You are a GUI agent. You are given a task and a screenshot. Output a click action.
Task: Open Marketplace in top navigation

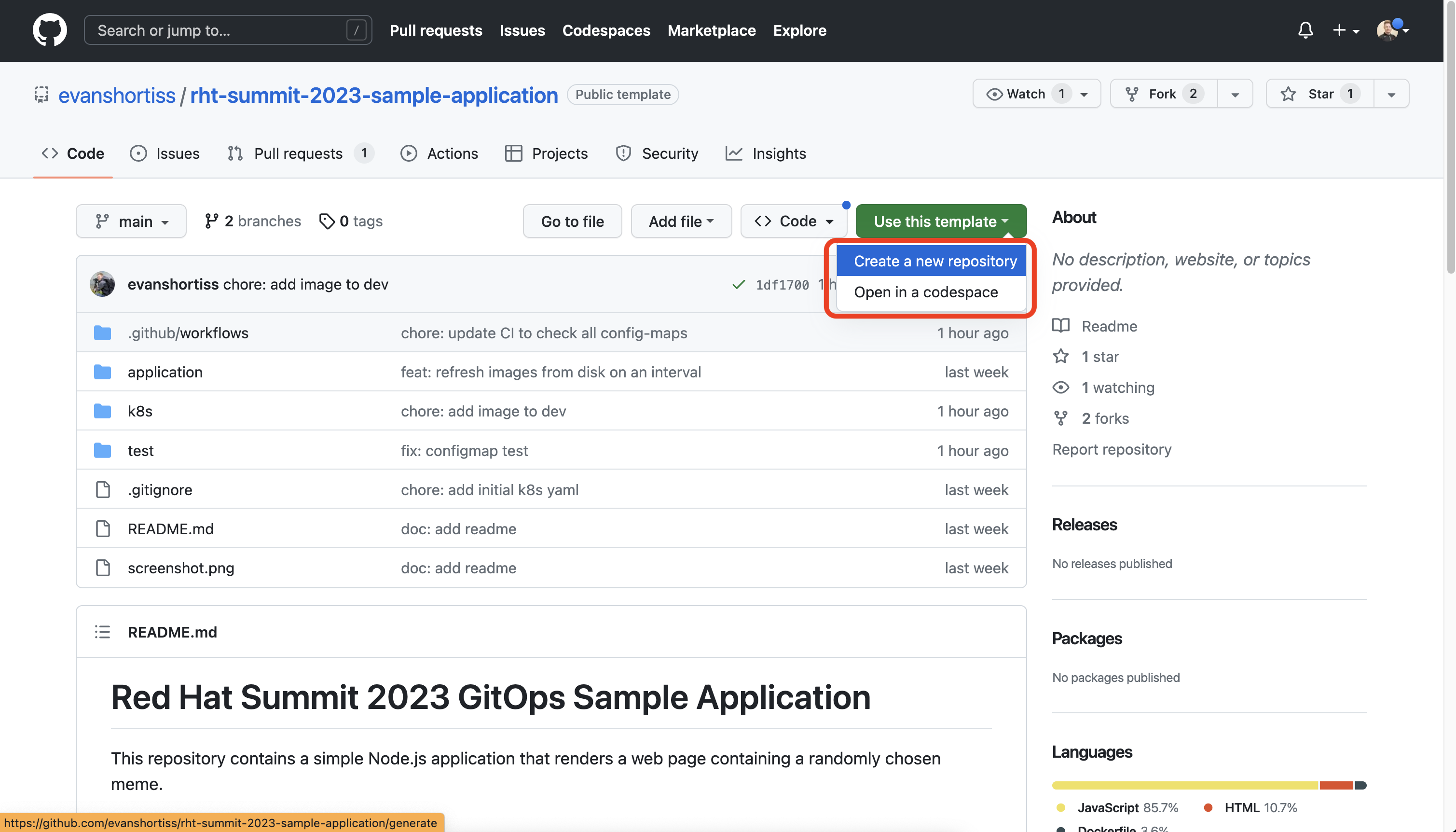tap(712, 30)
